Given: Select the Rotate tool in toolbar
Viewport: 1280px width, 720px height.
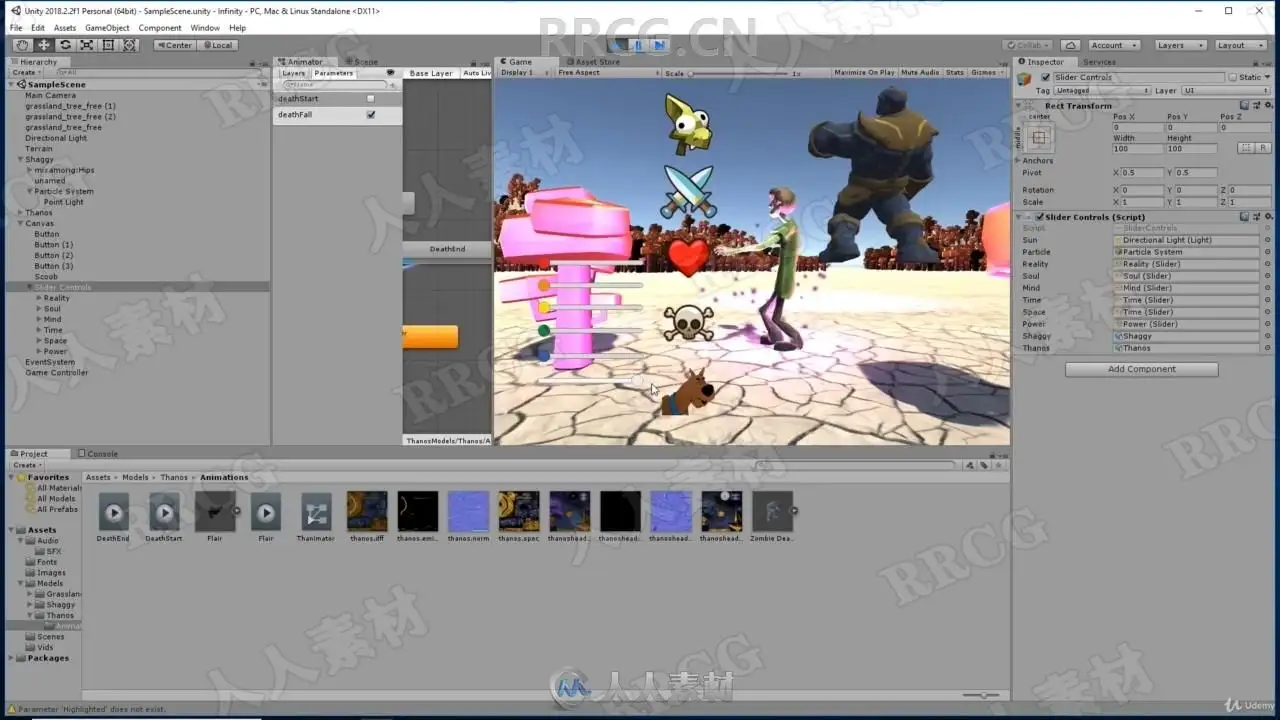Looking at the screenshot, I should 65,45.
